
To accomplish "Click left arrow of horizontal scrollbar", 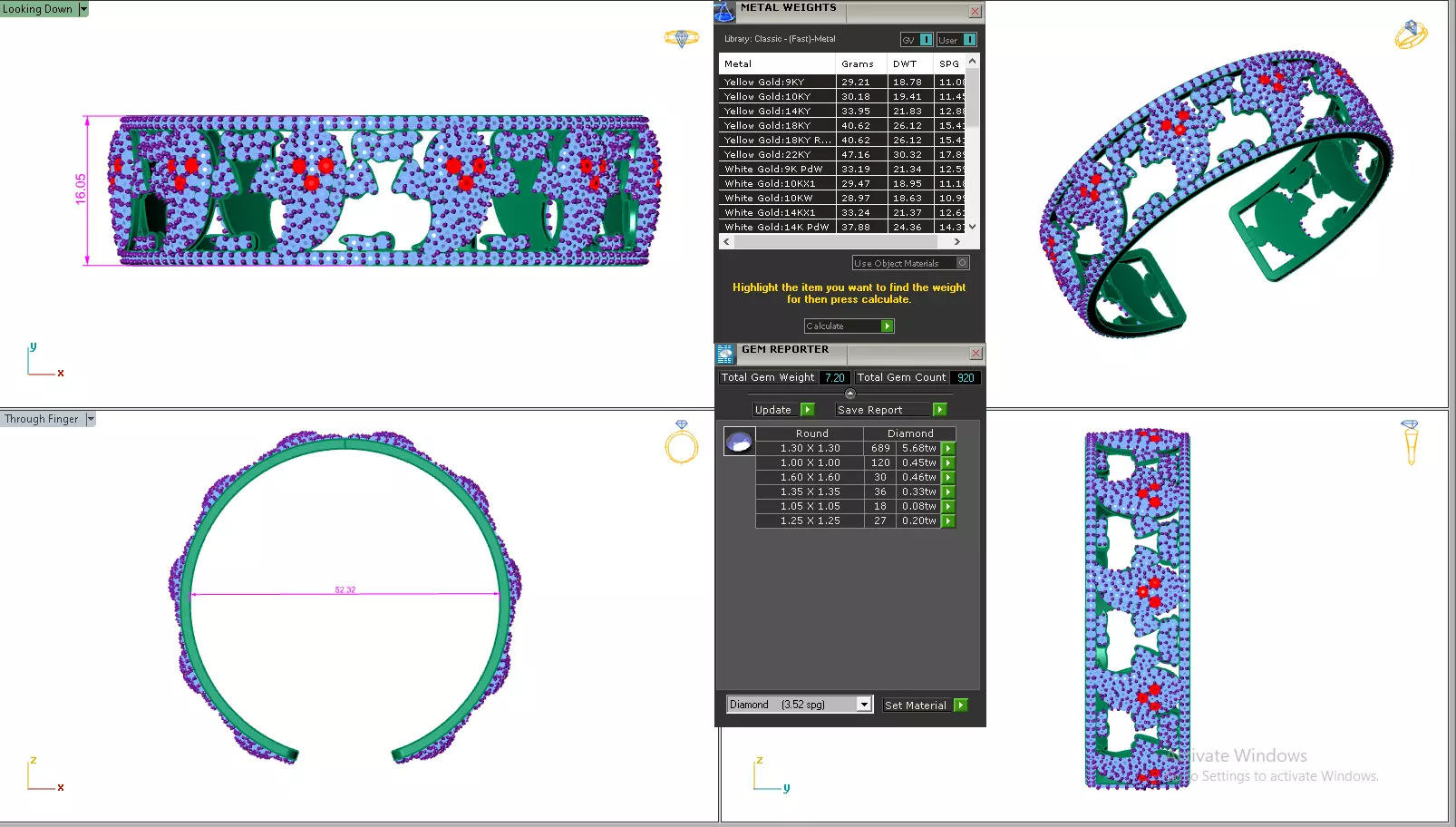I will [x=726, y=242].
